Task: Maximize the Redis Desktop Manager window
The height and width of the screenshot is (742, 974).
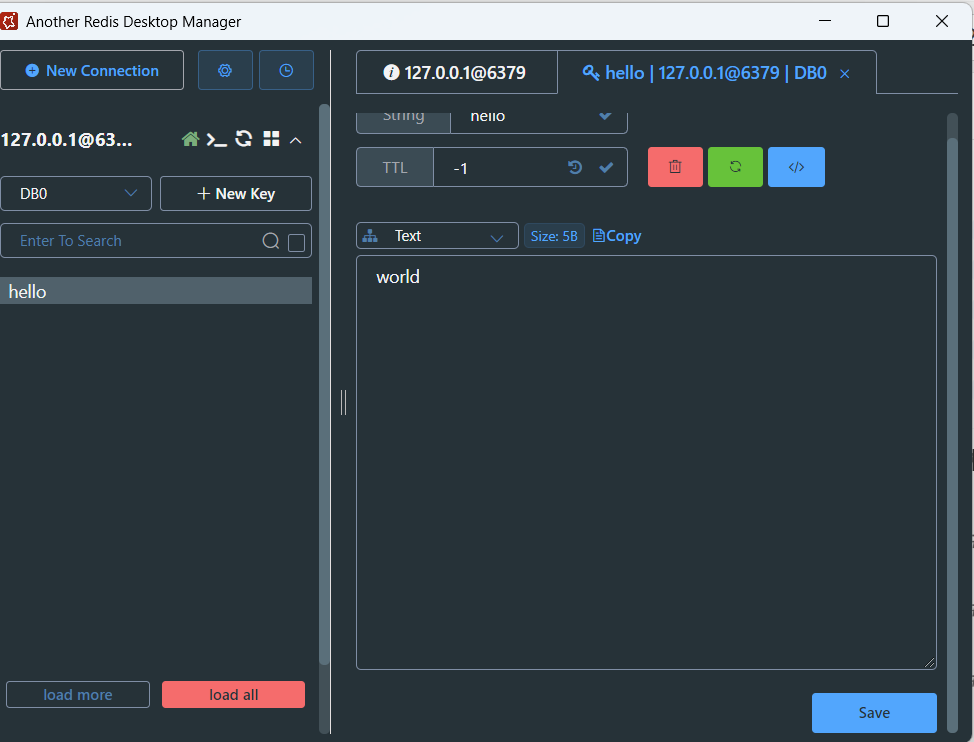Action: point(883,21)
